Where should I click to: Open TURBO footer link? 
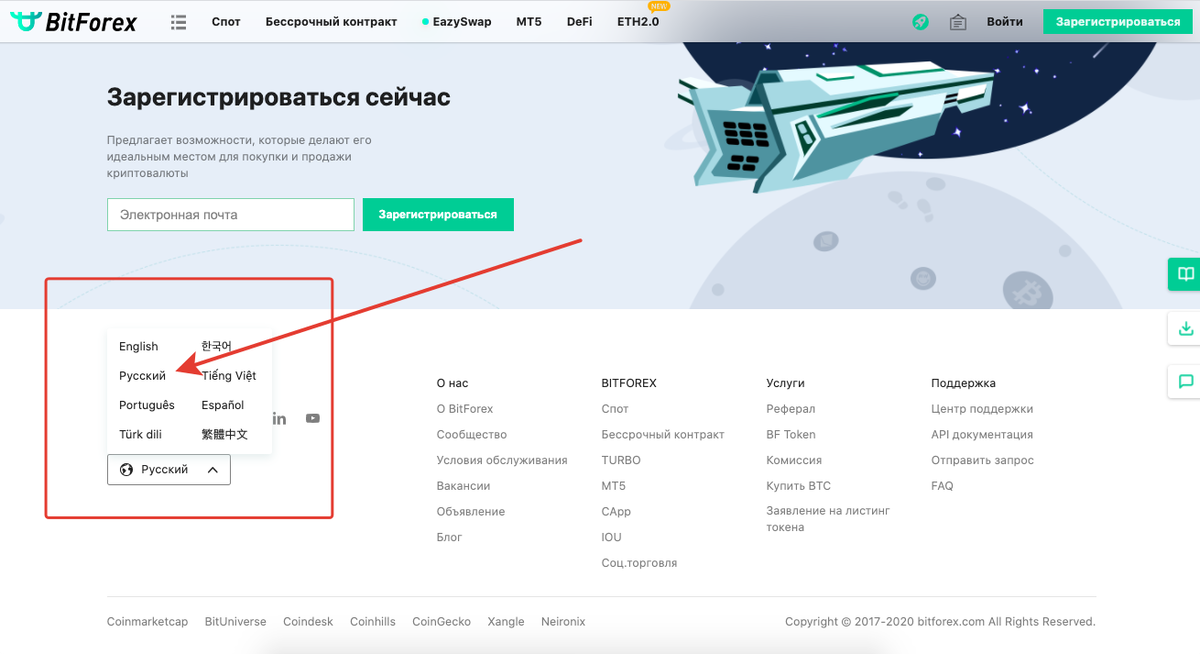(x=621, y=460)
